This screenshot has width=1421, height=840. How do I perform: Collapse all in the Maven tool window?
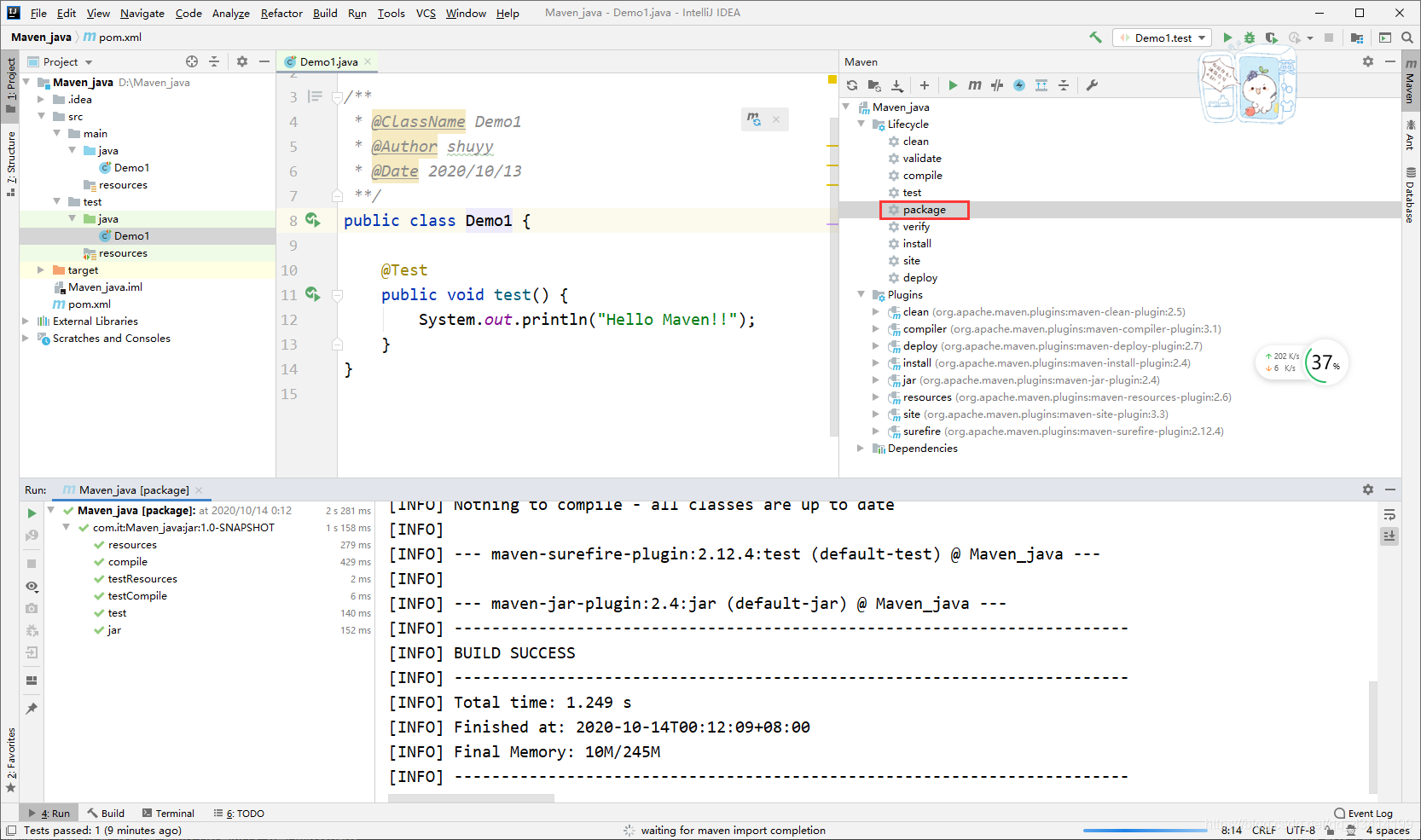tap(1064, 85)
